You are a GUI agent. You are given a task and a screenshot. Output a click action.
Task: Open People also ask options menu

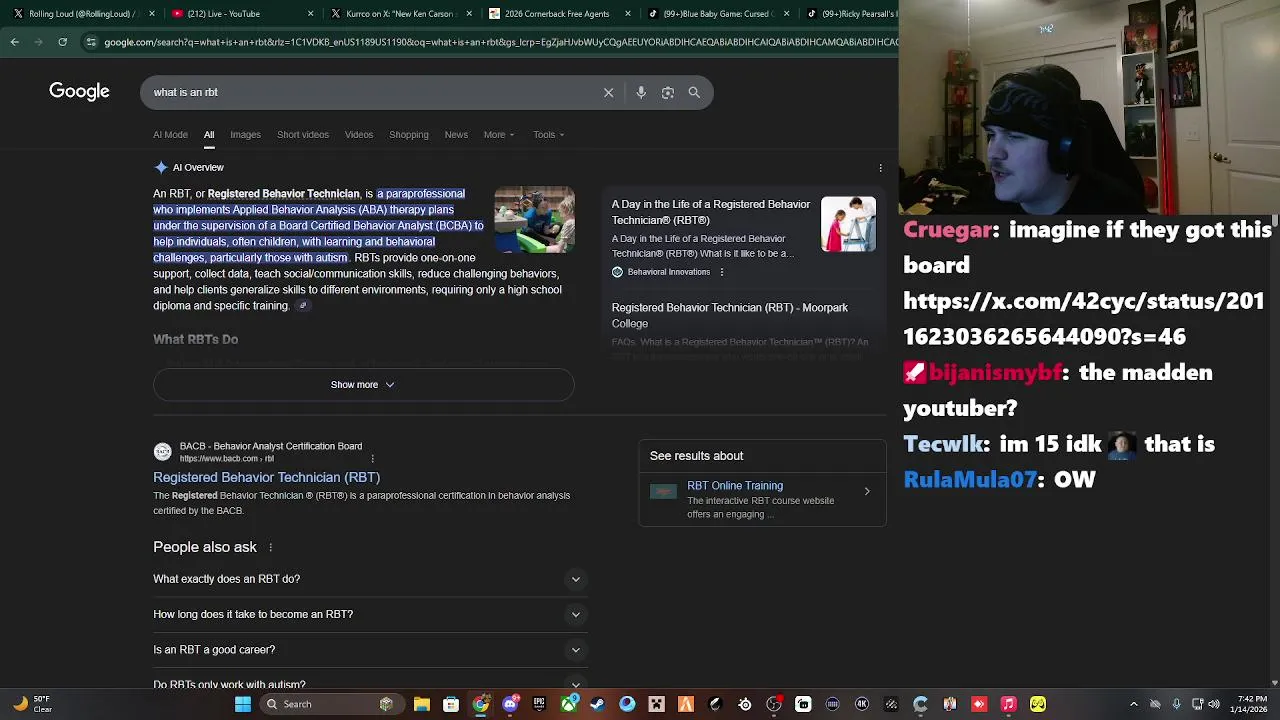tap(270, 547)
